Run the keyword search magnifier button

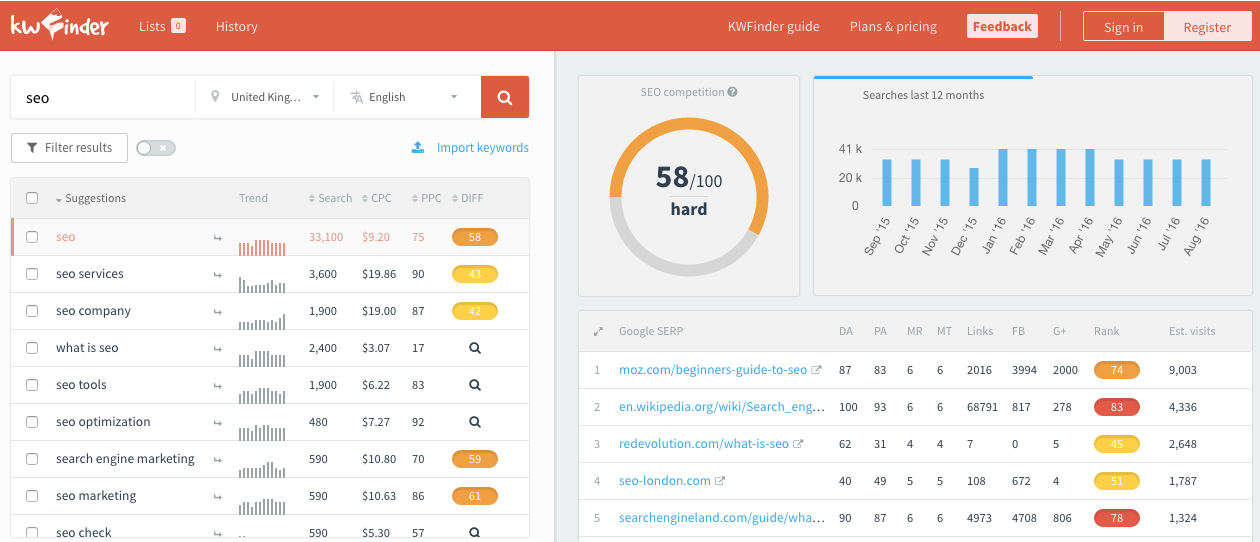click(x=505, y=97)
